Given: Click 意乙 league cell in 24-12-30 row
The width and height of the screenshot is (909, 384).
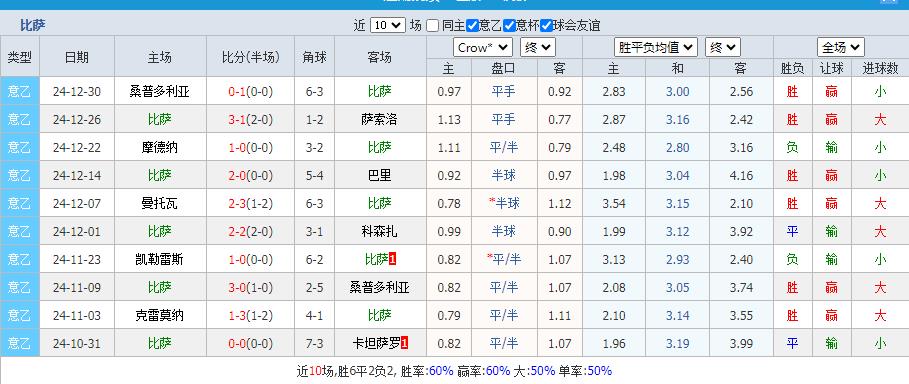Looking at the screenshot, I should coord(20,92).
